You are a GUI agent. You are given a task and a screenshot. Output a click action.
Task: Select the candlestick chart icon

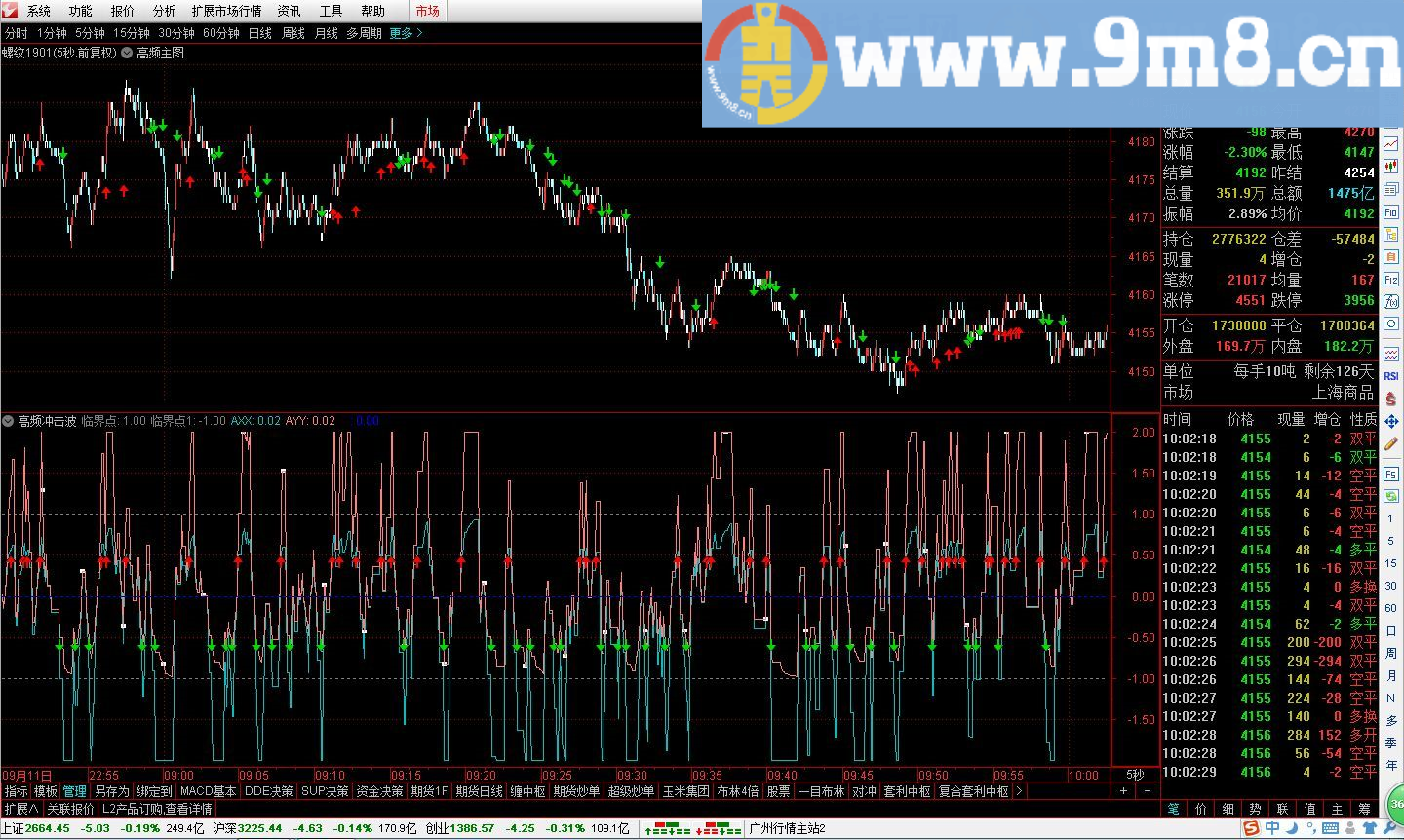click(x=1390, y=167)
